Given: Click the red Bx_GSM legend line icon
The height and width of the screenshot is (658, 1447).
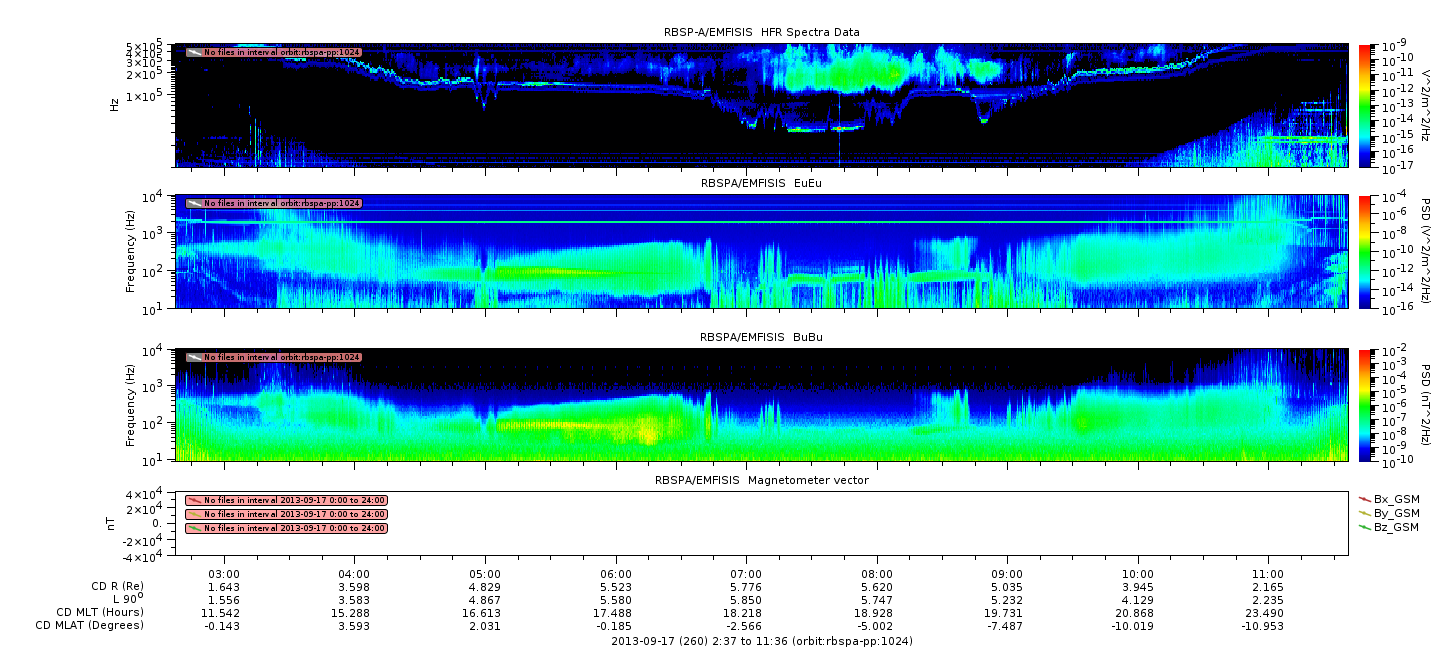Looking at the screenshot, I should click(1365, 499).
